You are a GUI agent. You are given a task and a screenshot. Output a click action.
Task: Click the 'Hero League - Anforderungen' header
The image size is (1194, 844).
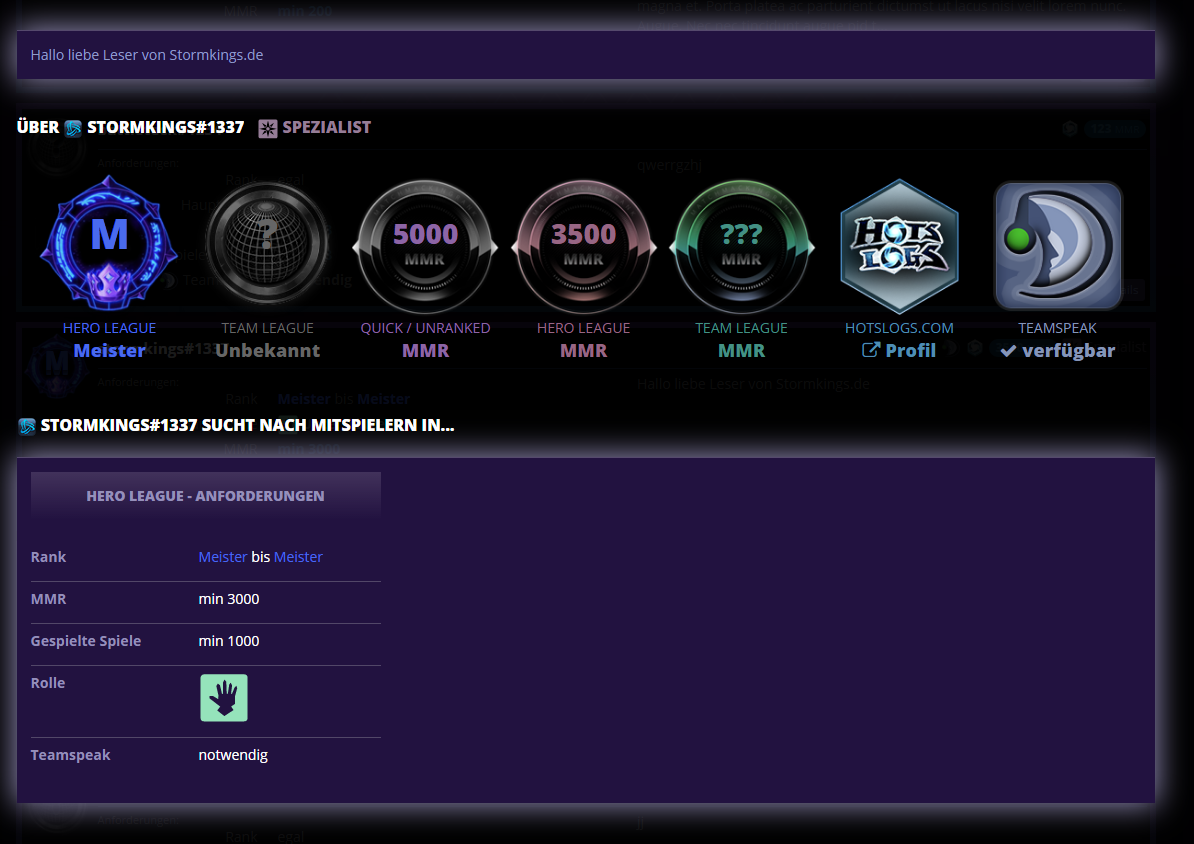tap(205, 496)
